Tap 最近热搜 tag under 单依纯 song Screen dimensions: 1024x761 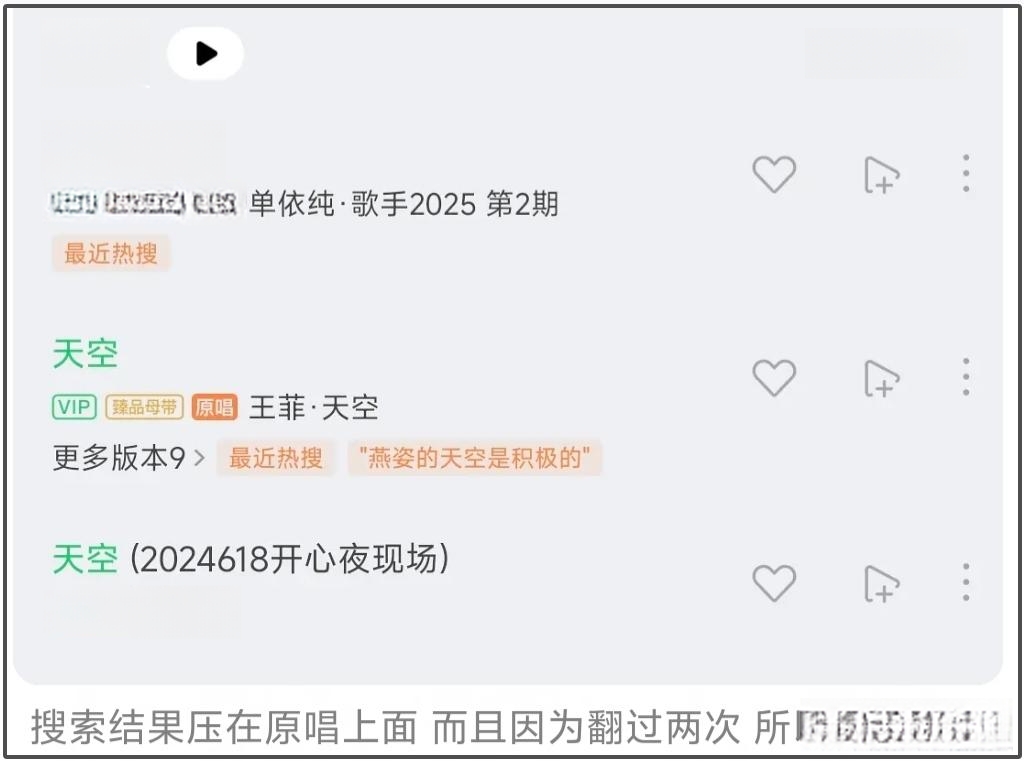pos(111,253)
